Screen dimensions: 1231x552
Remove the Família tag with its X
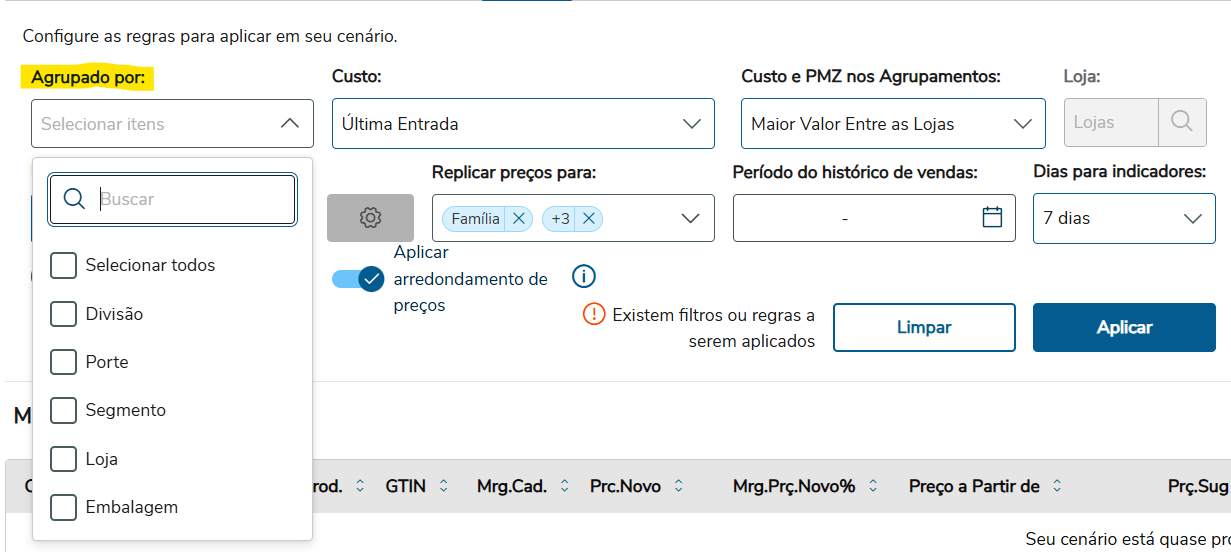(518, 218)
